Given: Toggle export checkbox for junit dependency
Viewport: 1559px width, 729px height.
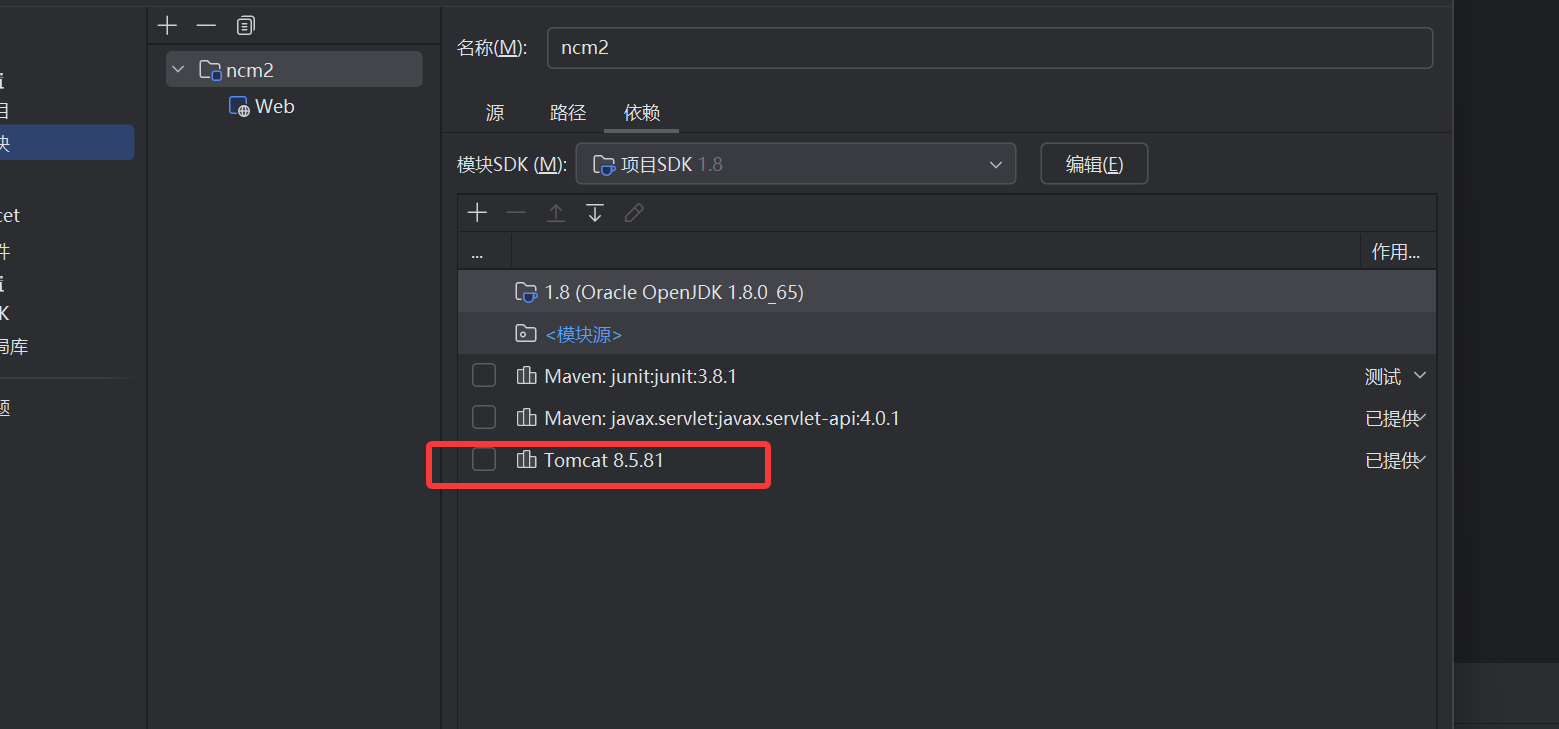Looking at the screenshot, I should click(x=484, y=376).
